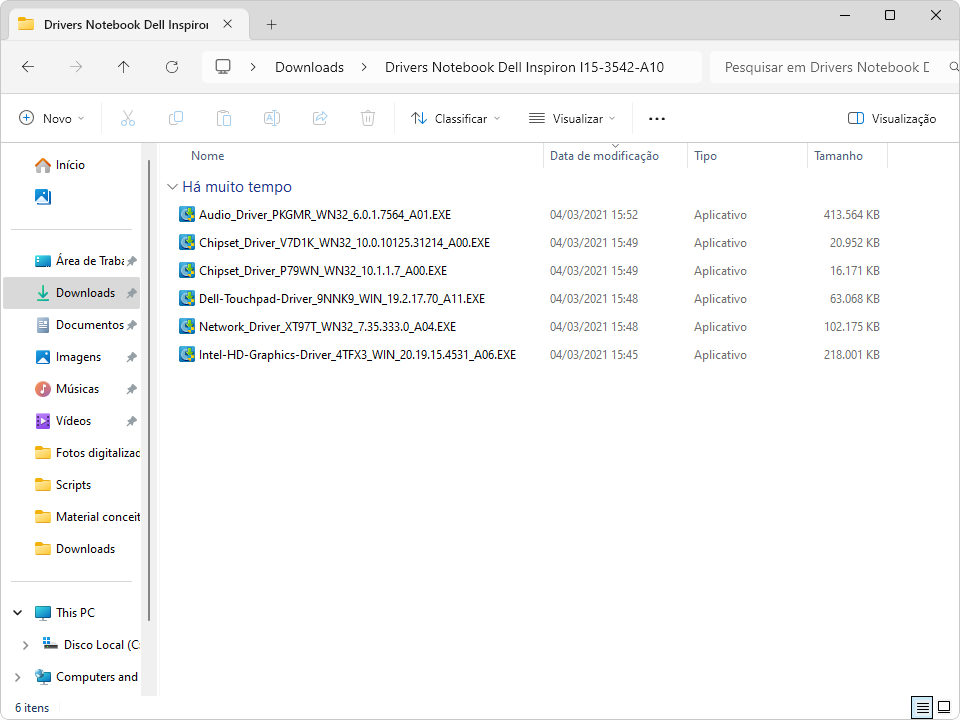
Task: Click the search magnifier icon
Action: pos(953,67)
